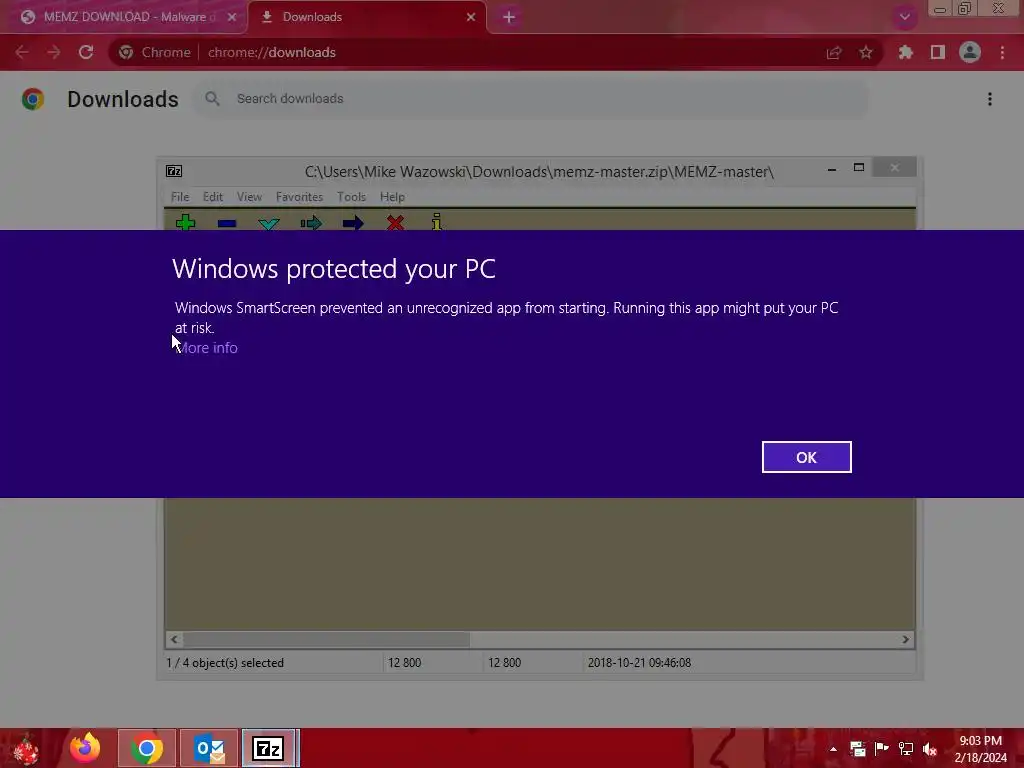Open Chrome from the taskbar

tap(147, 748)
